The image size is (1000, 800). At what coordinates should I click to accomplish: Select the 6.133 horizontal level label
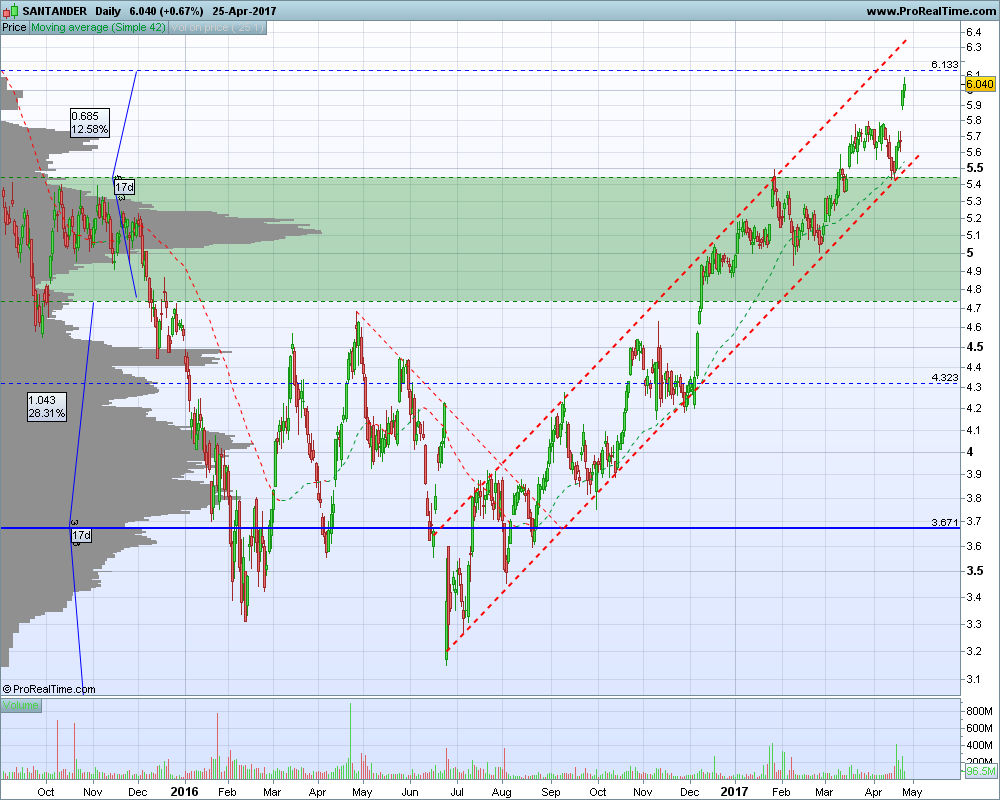click(945, 64)
